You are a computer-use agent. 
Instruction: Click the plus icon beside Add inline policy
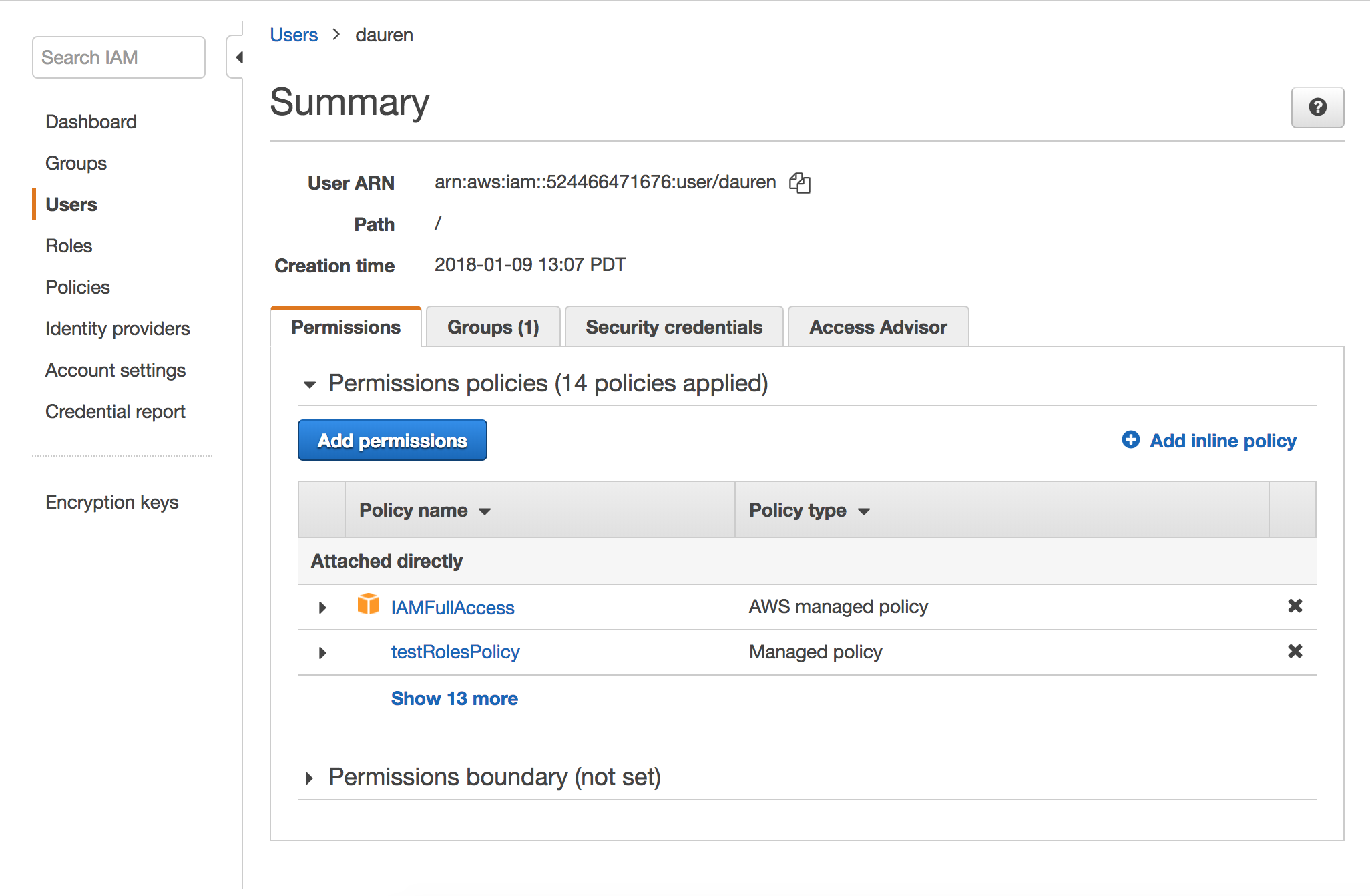(1130, 440)
